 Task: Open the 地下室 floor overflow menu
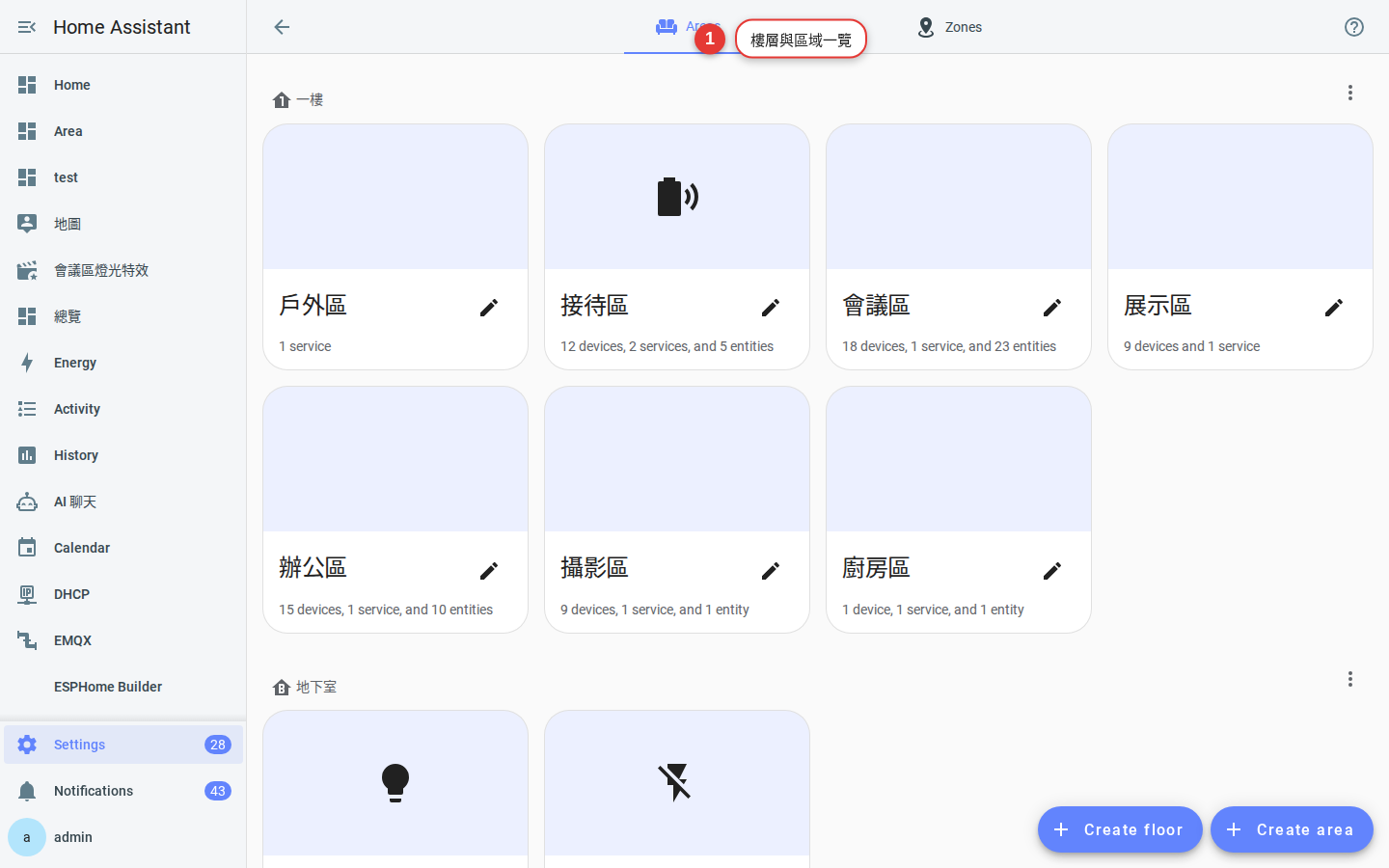point(1350,679)
